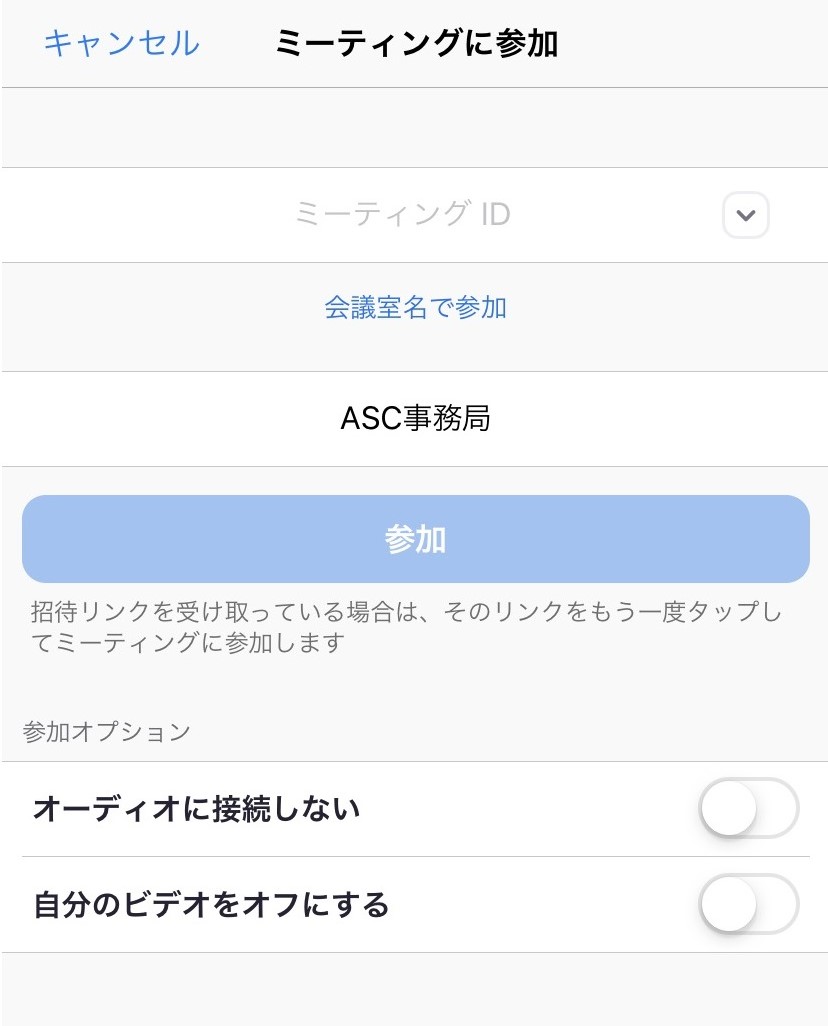Cancel joining the meeting
The image size is (828, 1026).
pyautogui.click(x=122, y=43)
